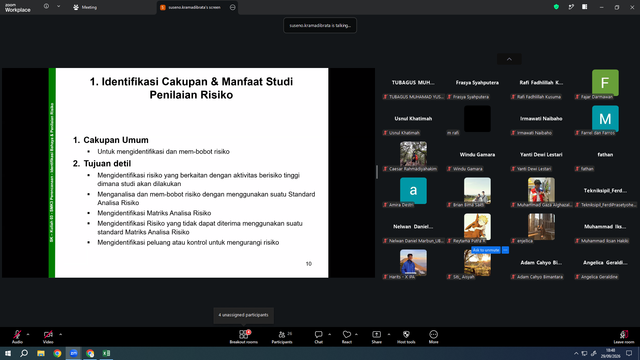Click Irmawati Naibaho participant name
The width and height of the screenshot is (640, 360).
(541, 118)
